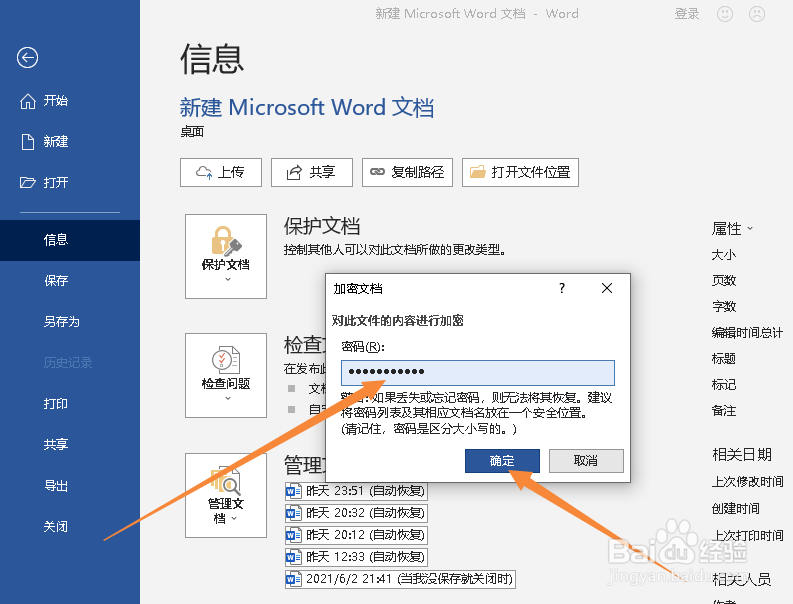Click the frowning face feedback icon
Screen dimensions: 793x604
[x=757, y=14]
